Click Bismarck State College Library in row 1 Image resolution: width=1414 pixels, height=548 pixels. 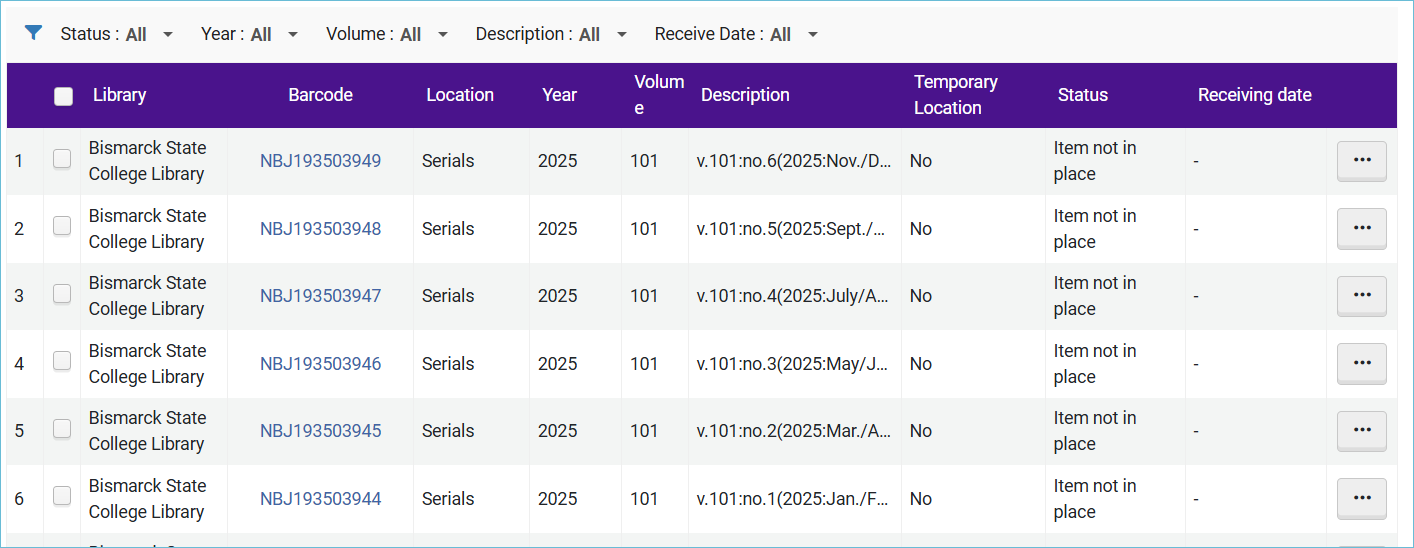coord(147,161)
